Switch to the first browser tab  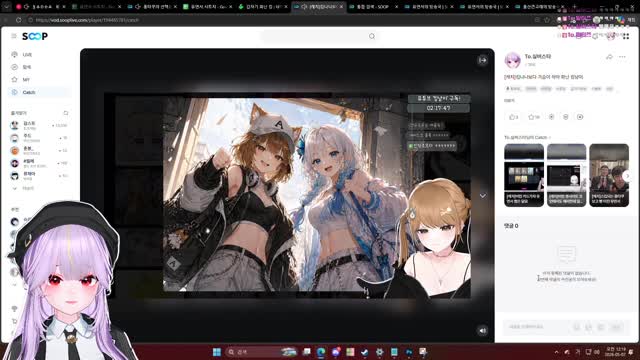point(41,7)
